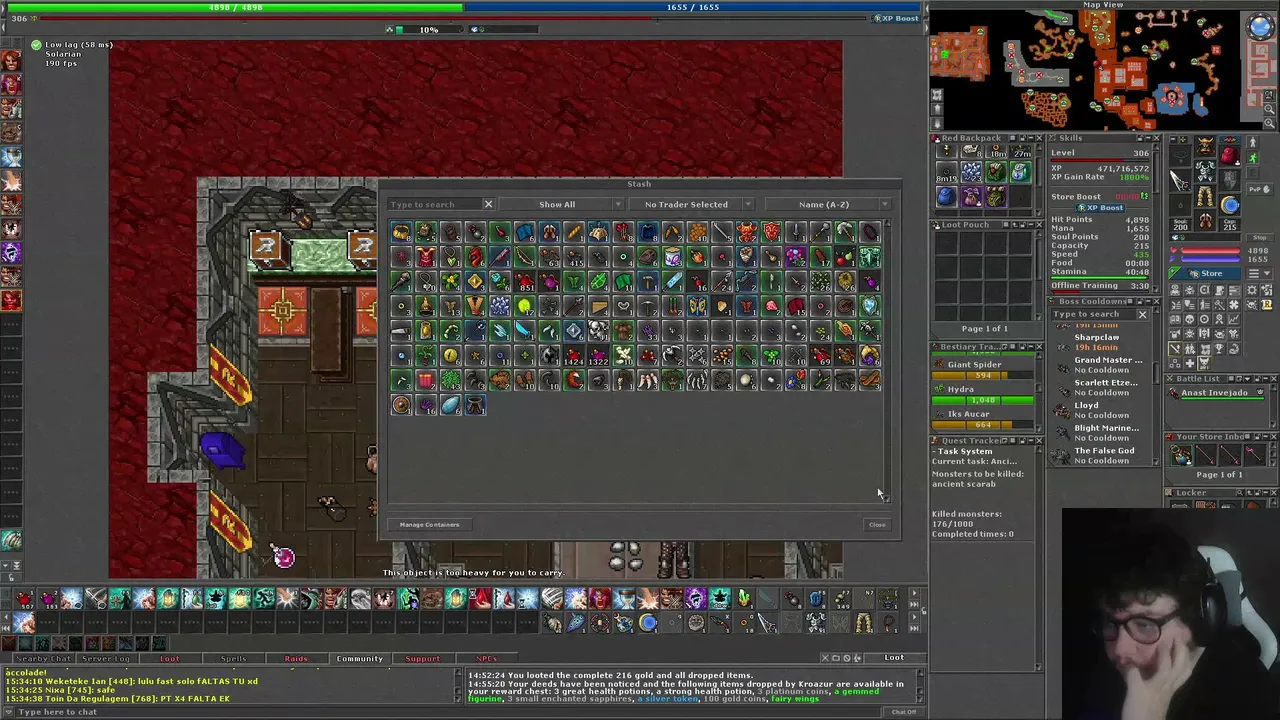Close the Stash window with Close button

[x=877, y=524]
